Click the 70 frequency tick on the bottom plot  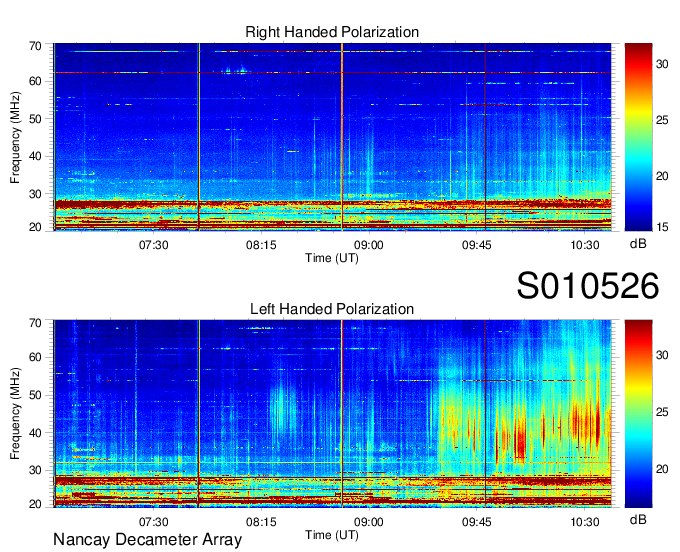tap(35, 323)
